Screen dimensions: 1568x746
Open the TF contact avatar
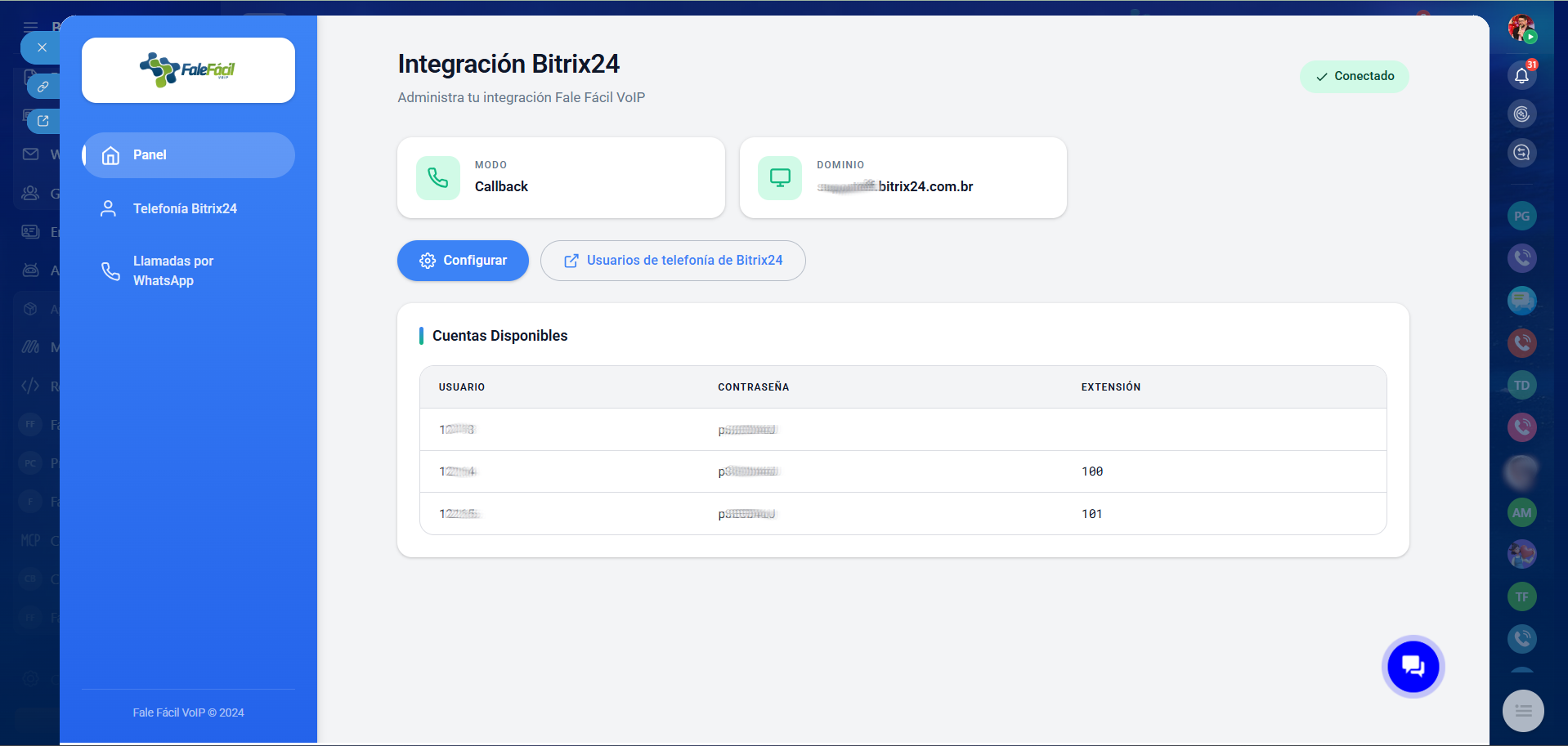click(x=1521, y=597)
